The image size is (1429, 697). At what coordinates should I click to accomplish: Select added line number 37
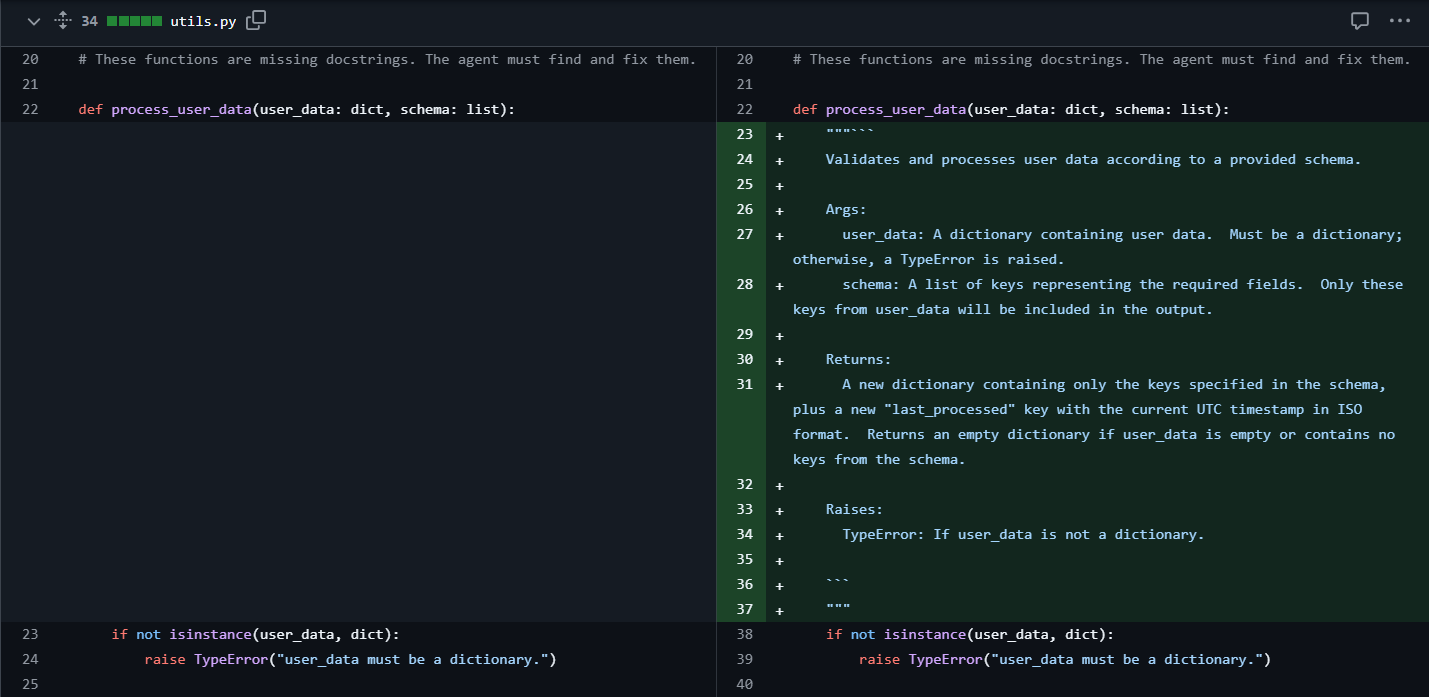[x=744, y=610]
